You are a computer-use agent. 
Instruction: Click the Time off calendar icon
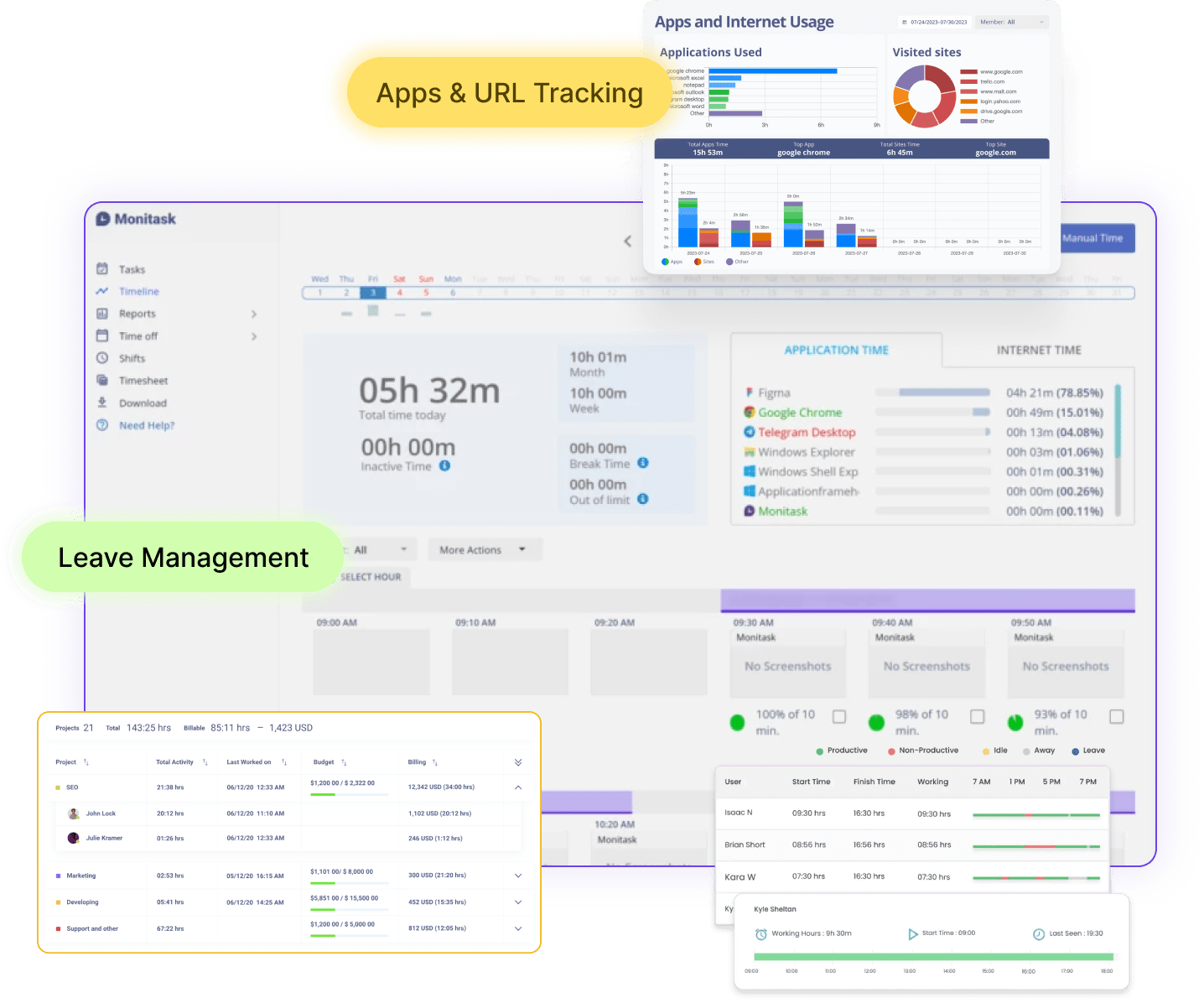102,335
